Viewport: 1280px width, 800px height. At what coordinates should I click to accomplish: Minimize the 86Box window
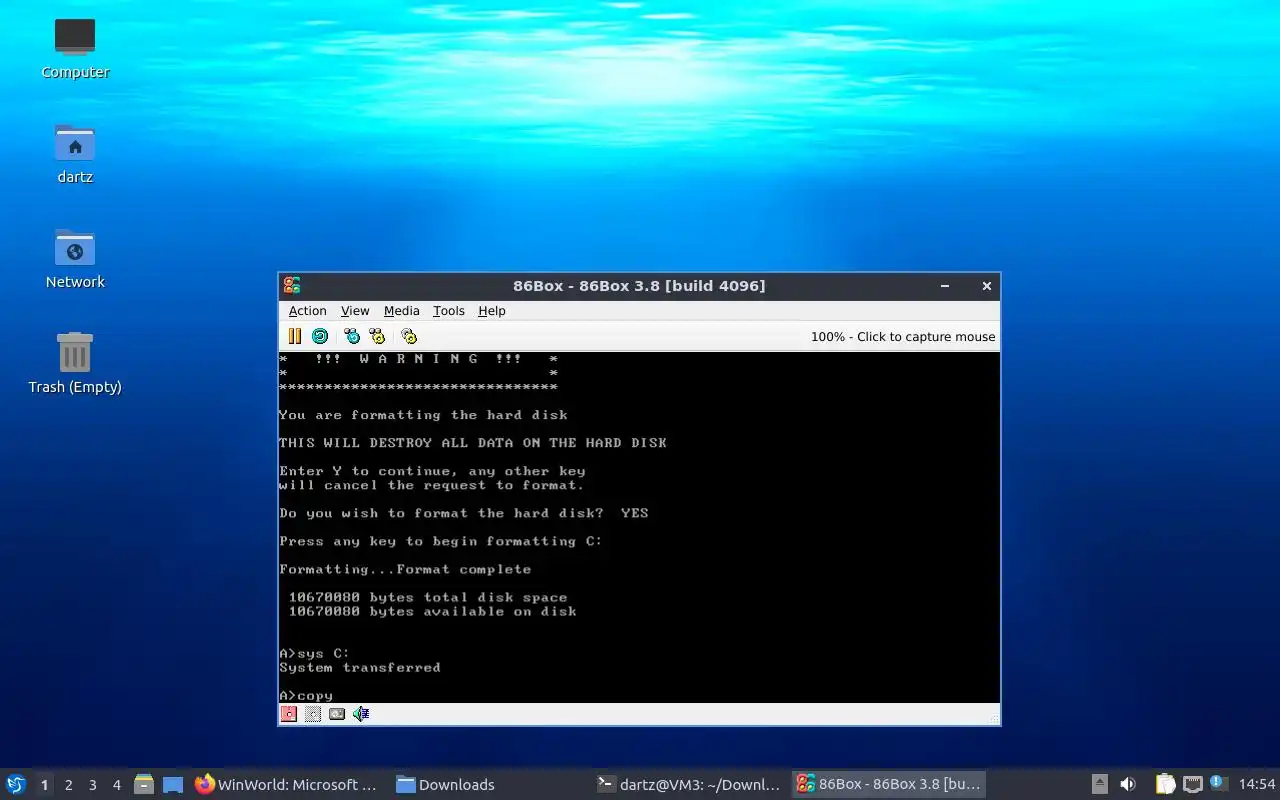[x=945, y=286]
